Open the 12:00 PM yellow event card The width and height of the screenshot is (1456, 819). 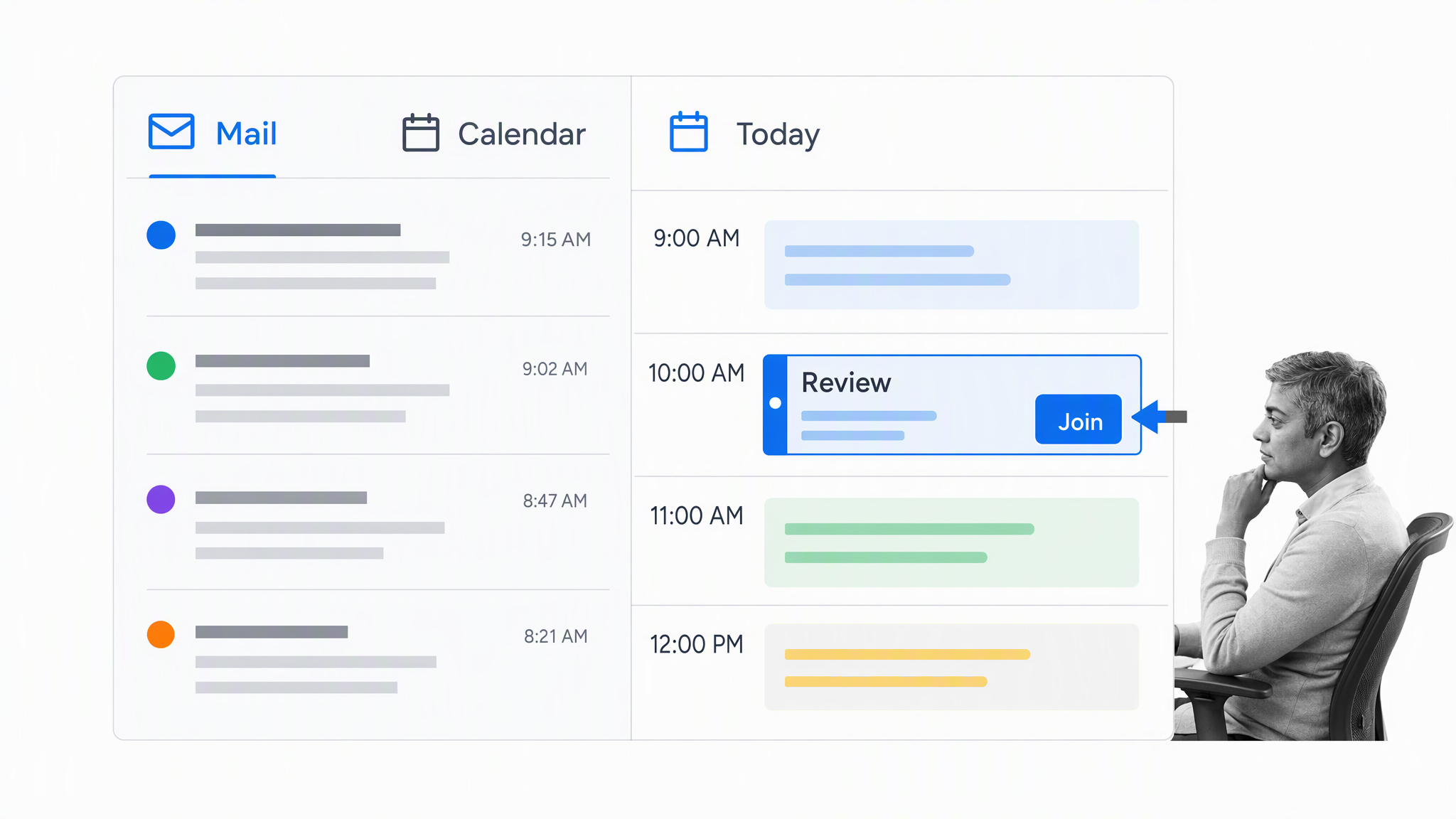tap(951, 667)
